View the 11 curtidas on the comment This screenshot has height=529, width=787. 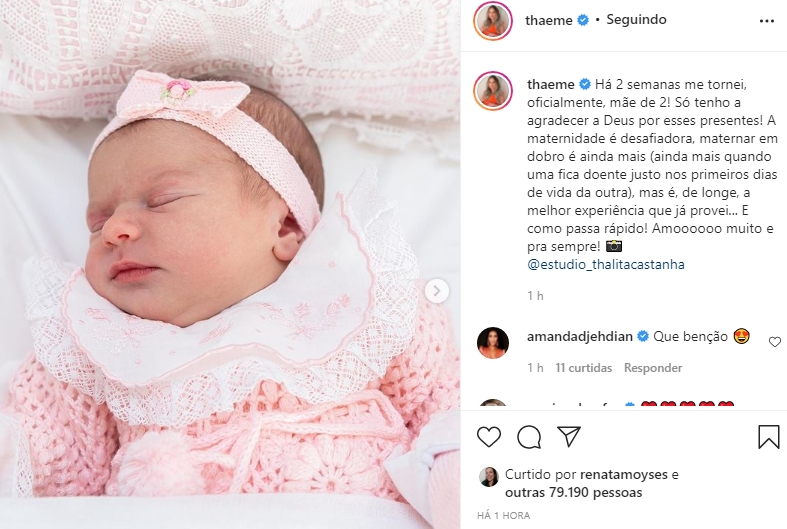(583, 368)
